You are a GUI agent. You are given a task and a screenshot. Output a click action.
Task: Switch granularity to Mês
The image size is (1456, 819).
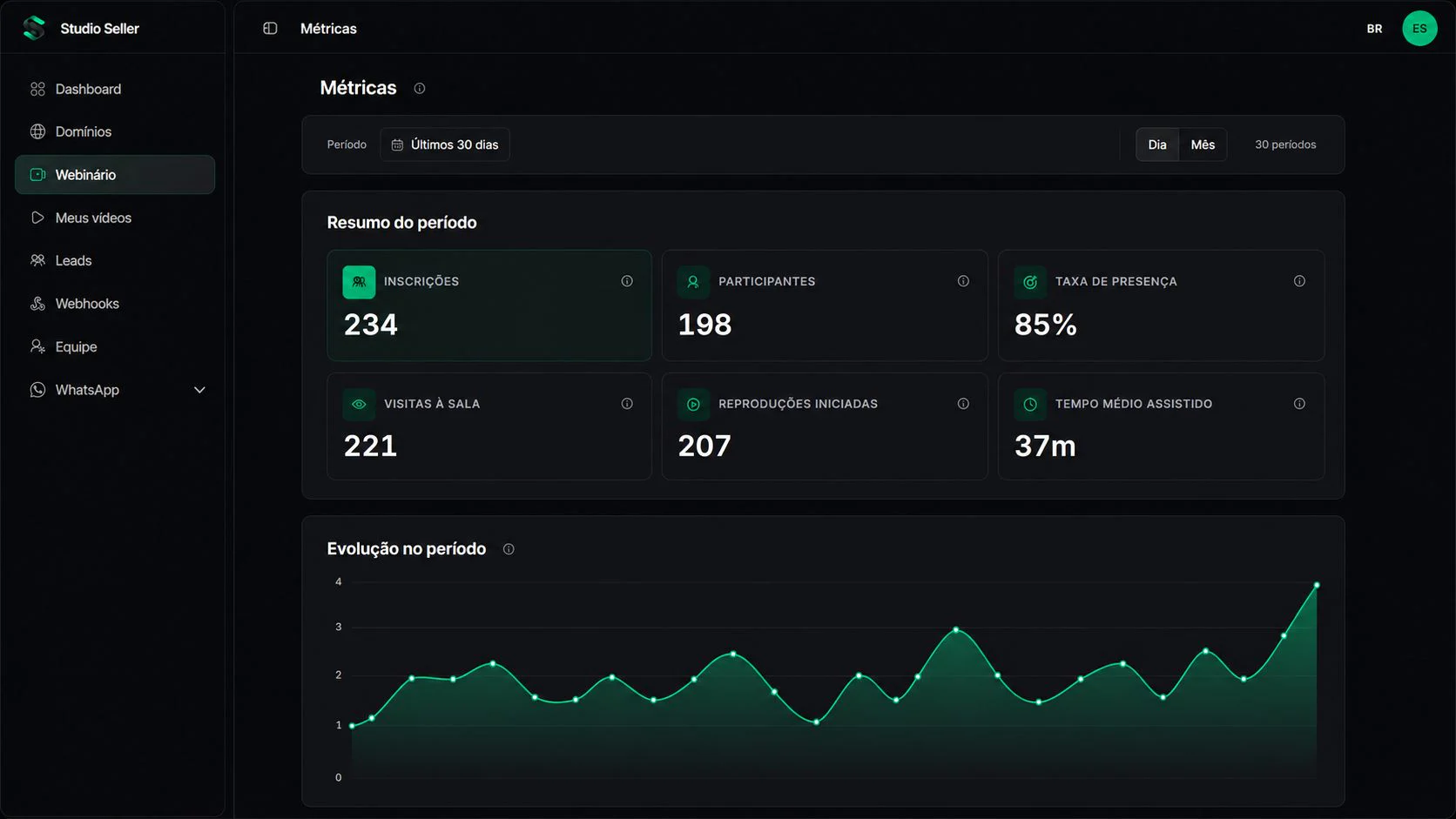1203,144
